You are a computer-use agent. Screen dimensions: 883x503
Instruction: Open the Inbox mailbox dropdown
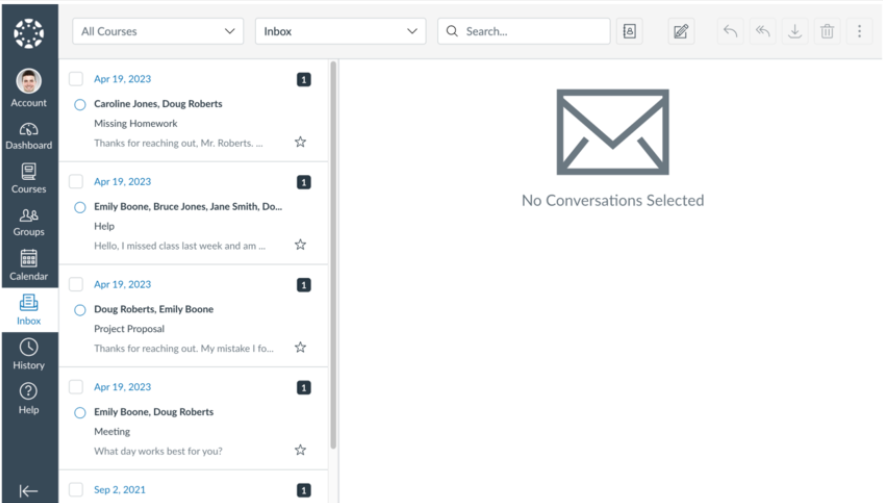pyautogui.click(x=341, y=32)
